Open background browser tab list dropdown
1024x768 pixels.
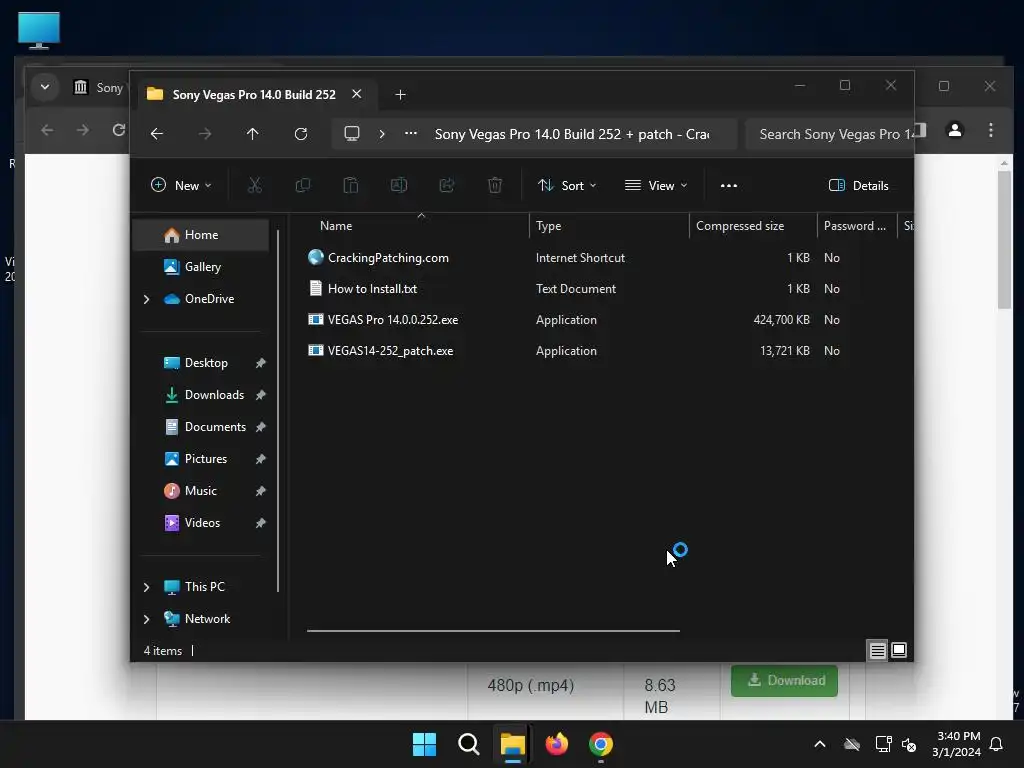[x=44, y=87]
